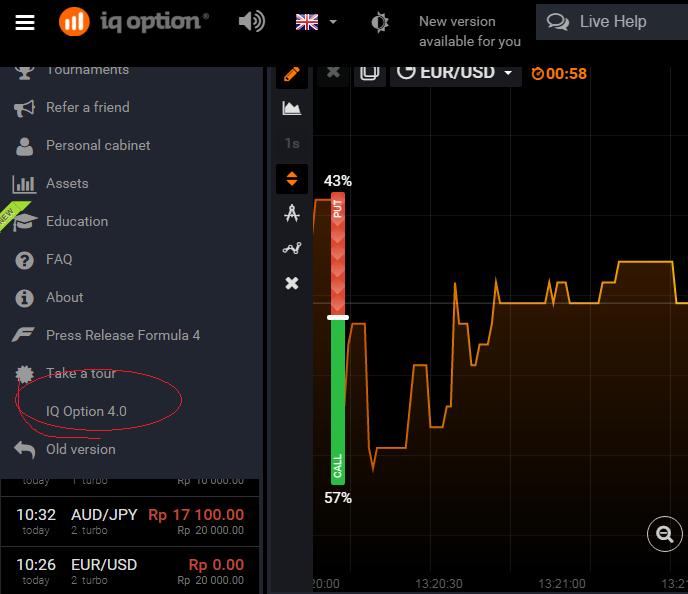Click the IQ Option orange logo
688x594 pixels.
(74, 21)
